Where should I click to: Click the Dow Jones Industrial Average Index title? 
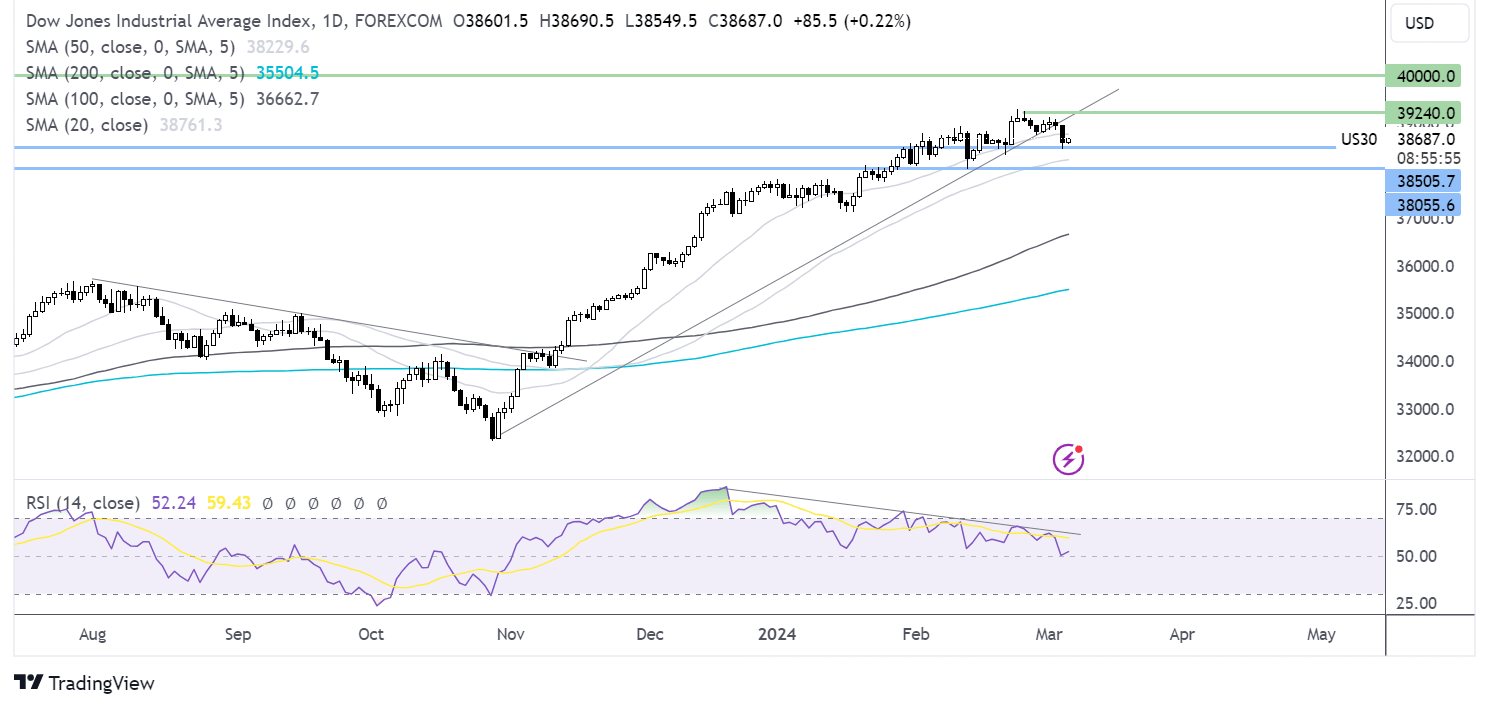tap(172, 21)
